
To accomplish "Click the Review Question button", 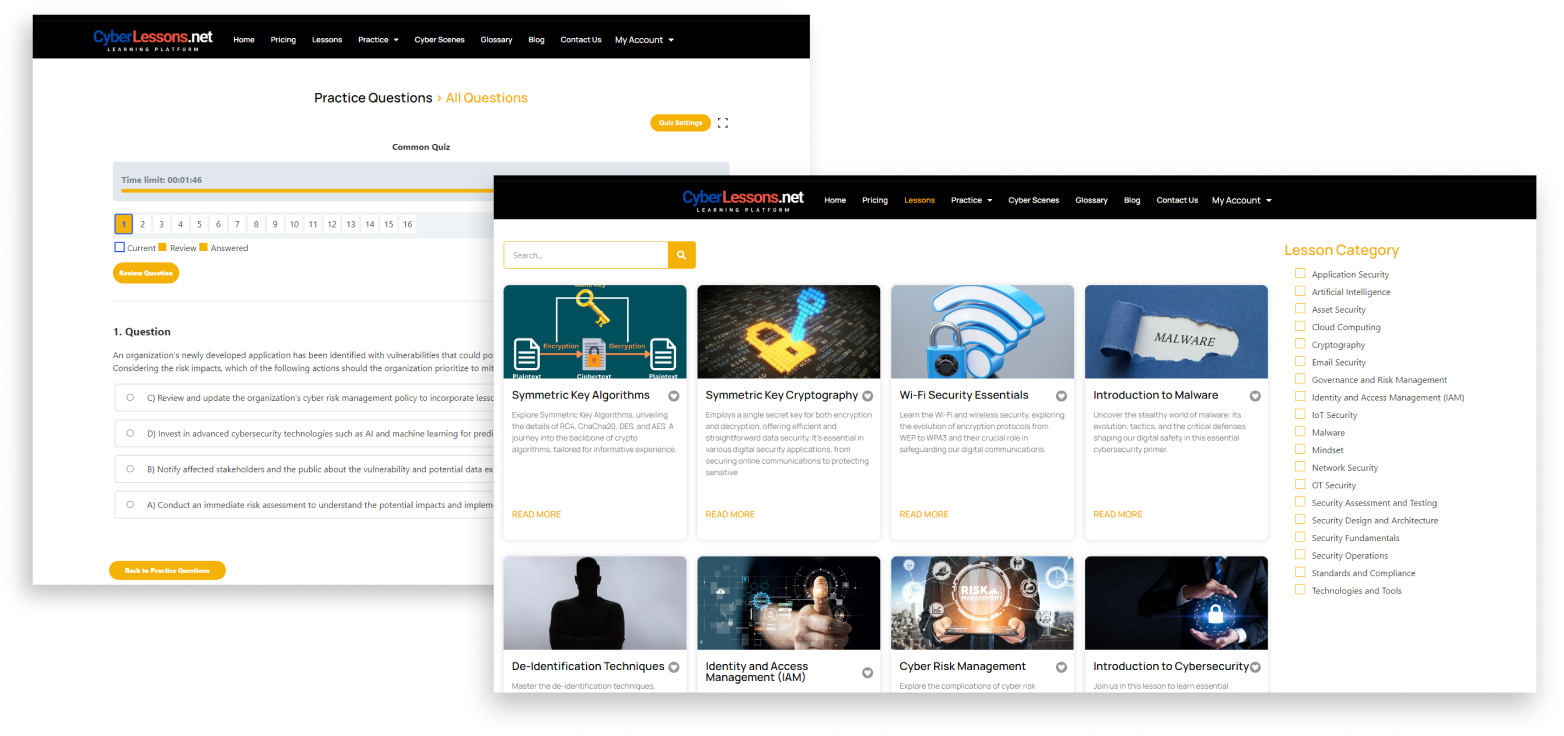I will pyautogui.click(x=146, y=273).
